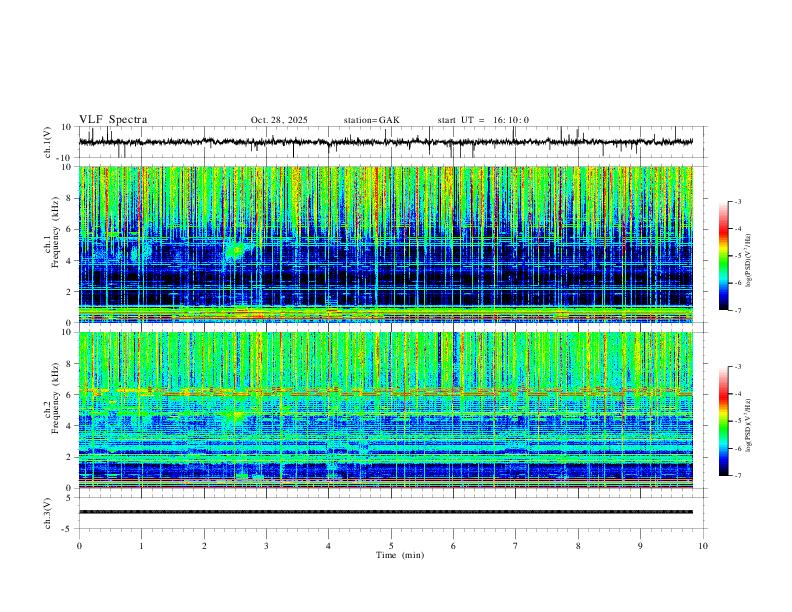The image size is (792, 612).
Task: Click the time axis tick label "2"
Action: click(x=204, y=546)
